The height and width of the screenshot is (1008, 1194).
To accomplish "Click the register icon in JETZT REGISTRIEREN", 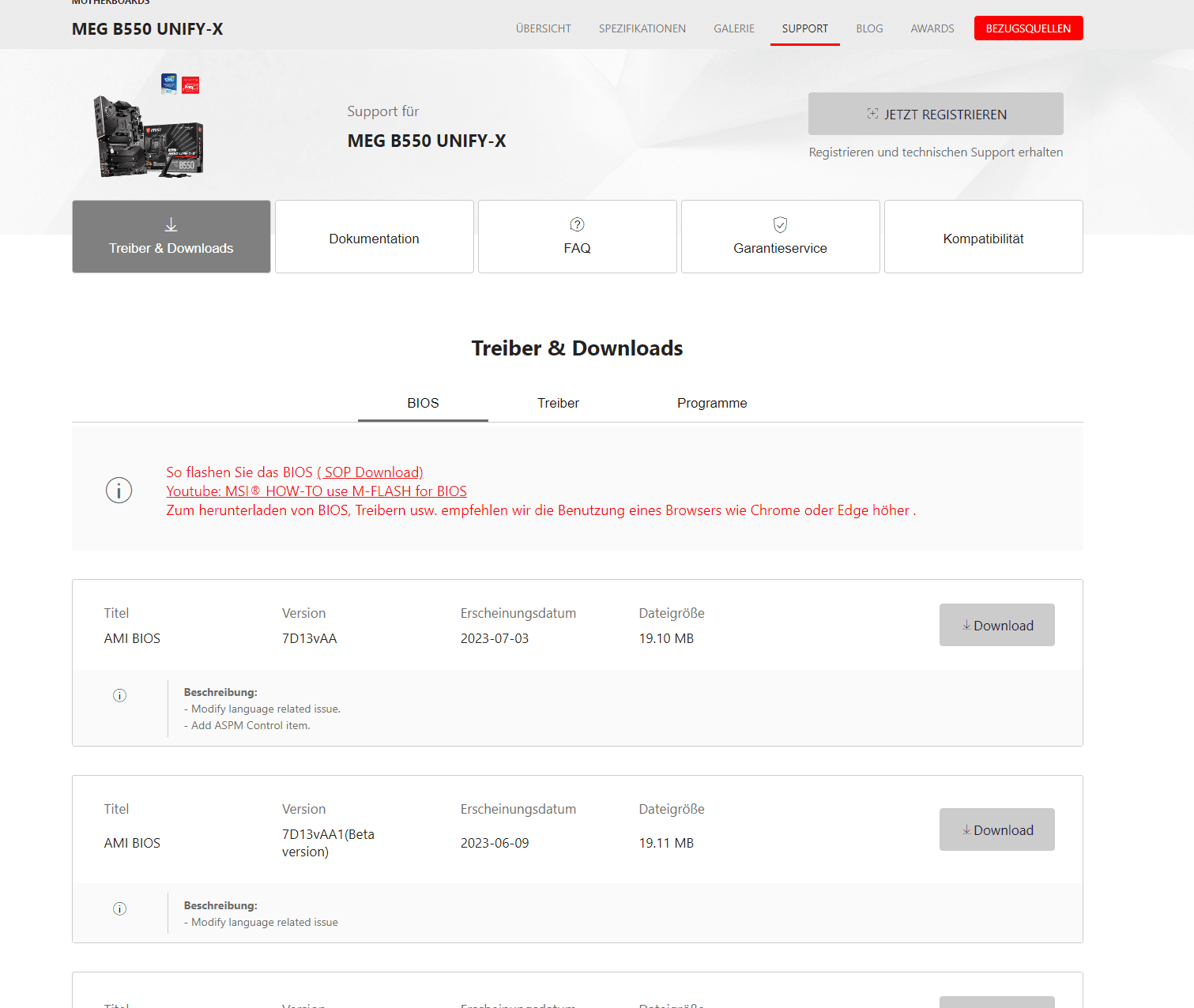I will pyautogui.click(x=872, y=114).
